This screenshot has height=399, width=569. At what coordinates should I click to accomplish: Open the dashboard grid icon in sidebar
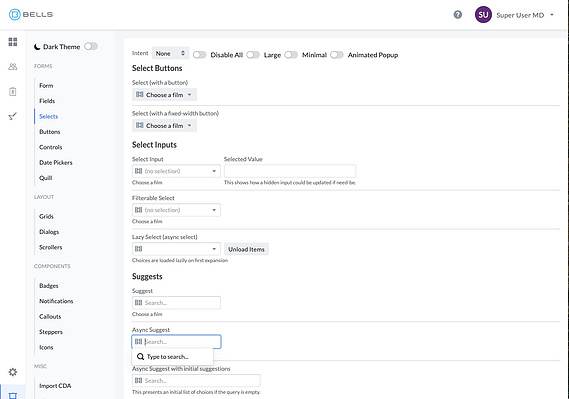(13, 42)
